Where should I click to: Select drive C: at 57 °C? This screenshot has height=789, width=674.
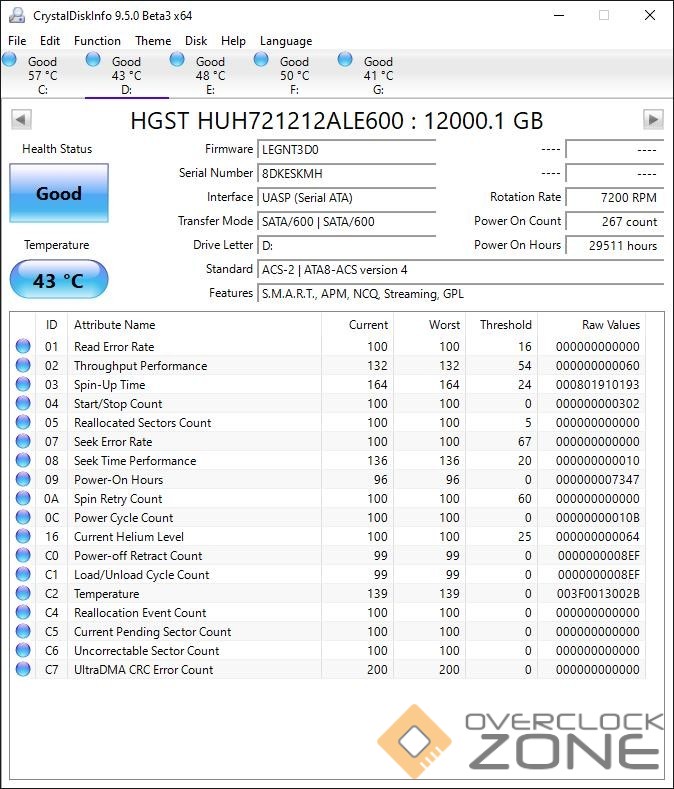point(43,74)
